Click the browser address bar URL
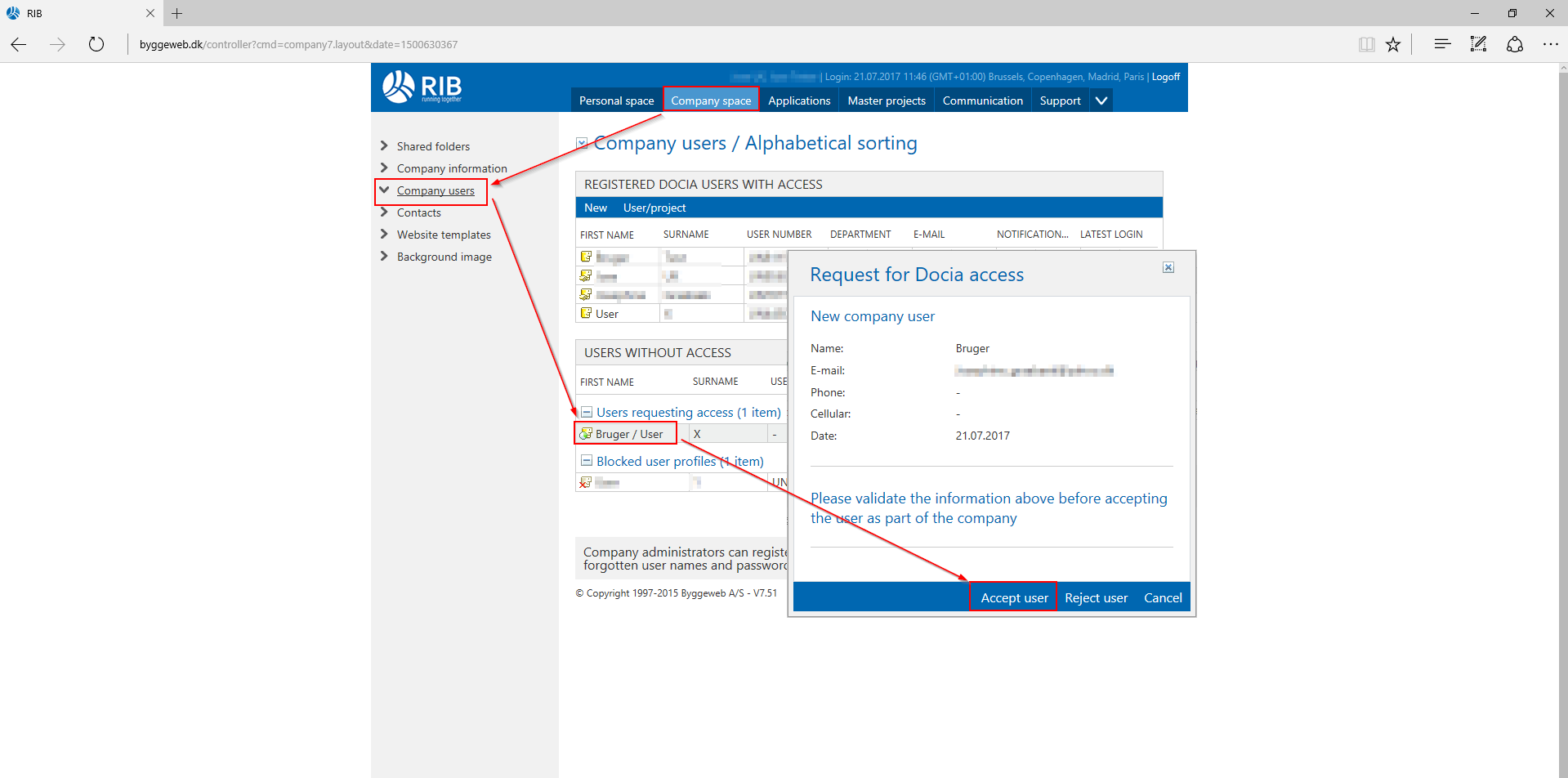Screen dimensions: 1568x778 click(298, 45)
